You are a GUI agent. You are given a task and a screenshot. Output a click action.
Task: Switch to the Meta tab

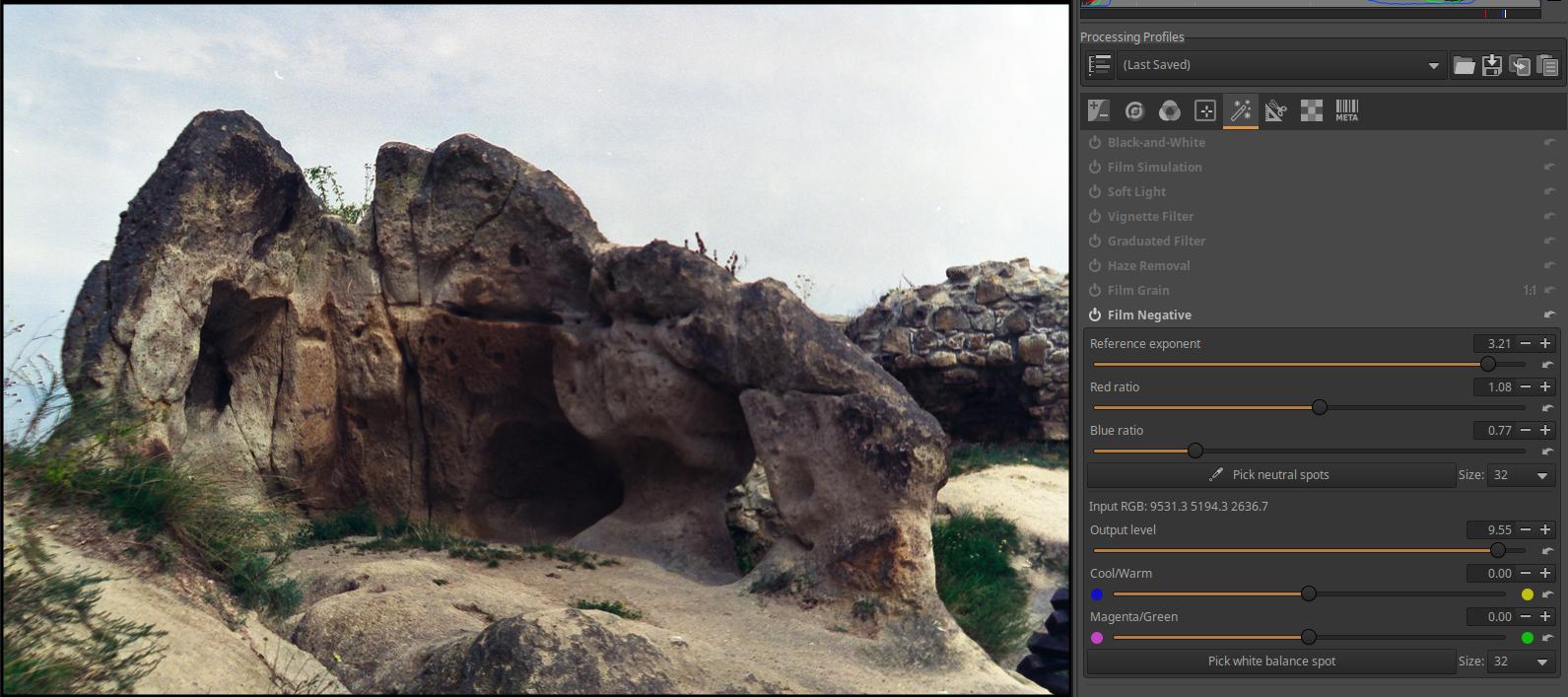click(x=1346, y=110)
